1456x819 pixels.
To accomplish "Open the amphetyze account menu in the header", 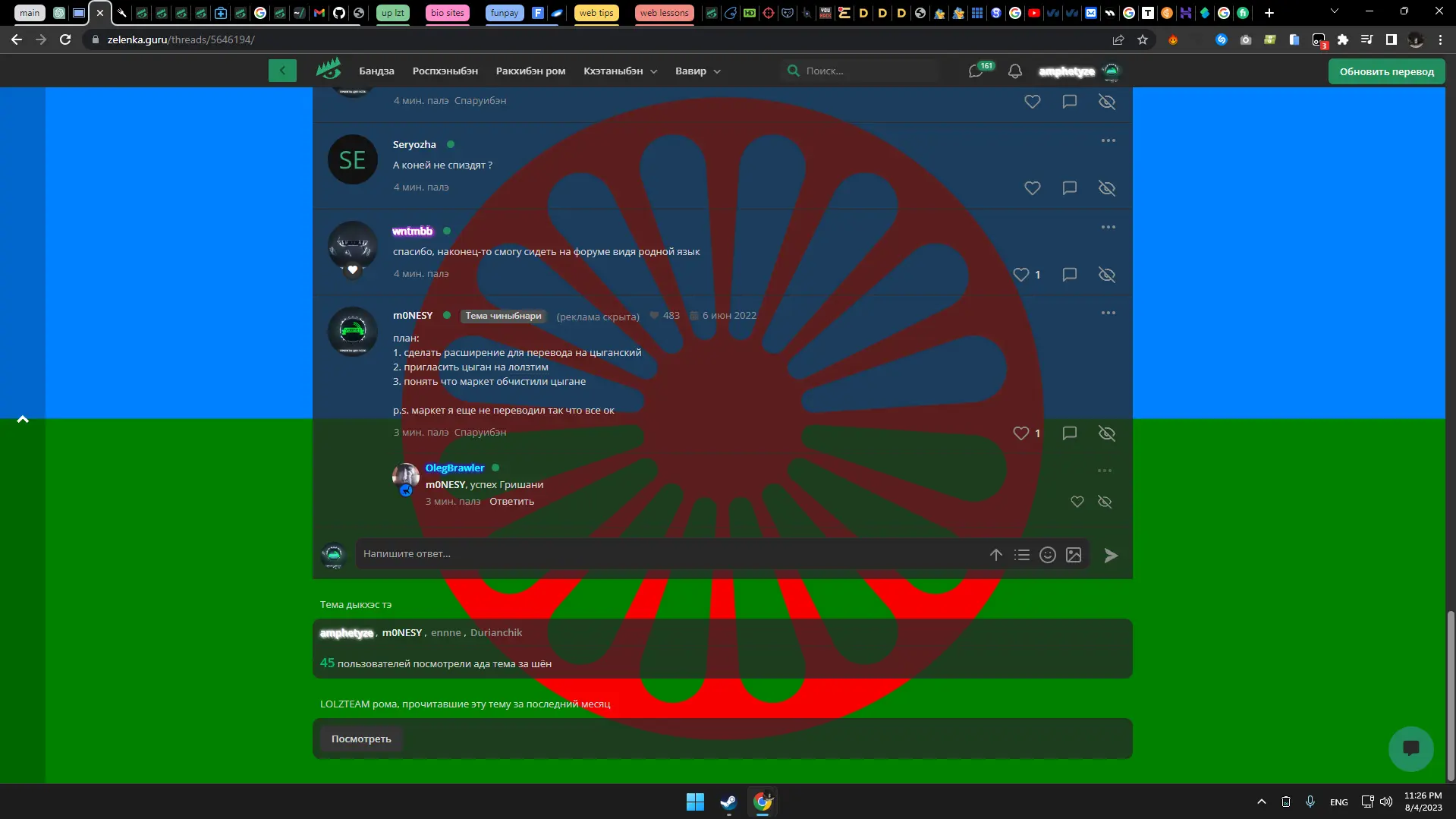I will tap(1079, 71).
